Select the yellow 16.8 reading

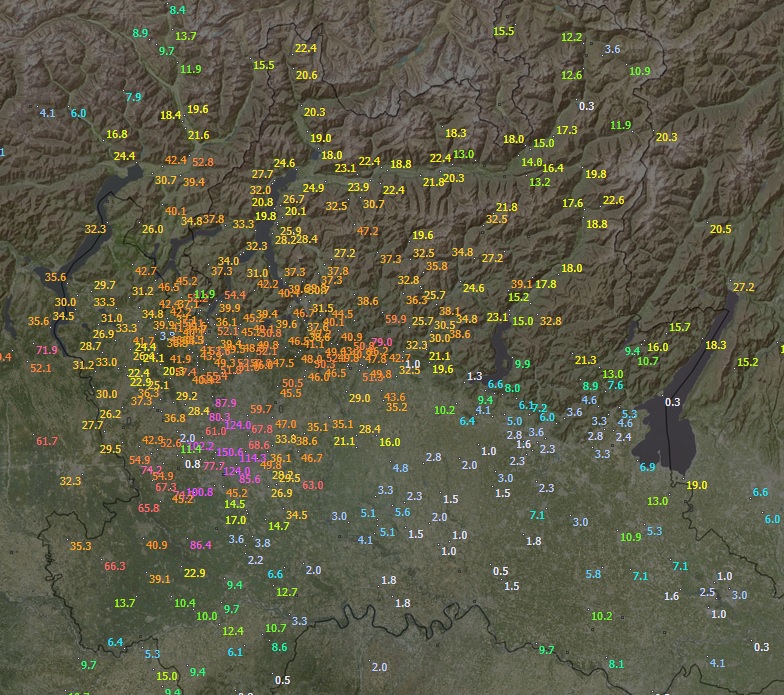[x=116, y=134]
